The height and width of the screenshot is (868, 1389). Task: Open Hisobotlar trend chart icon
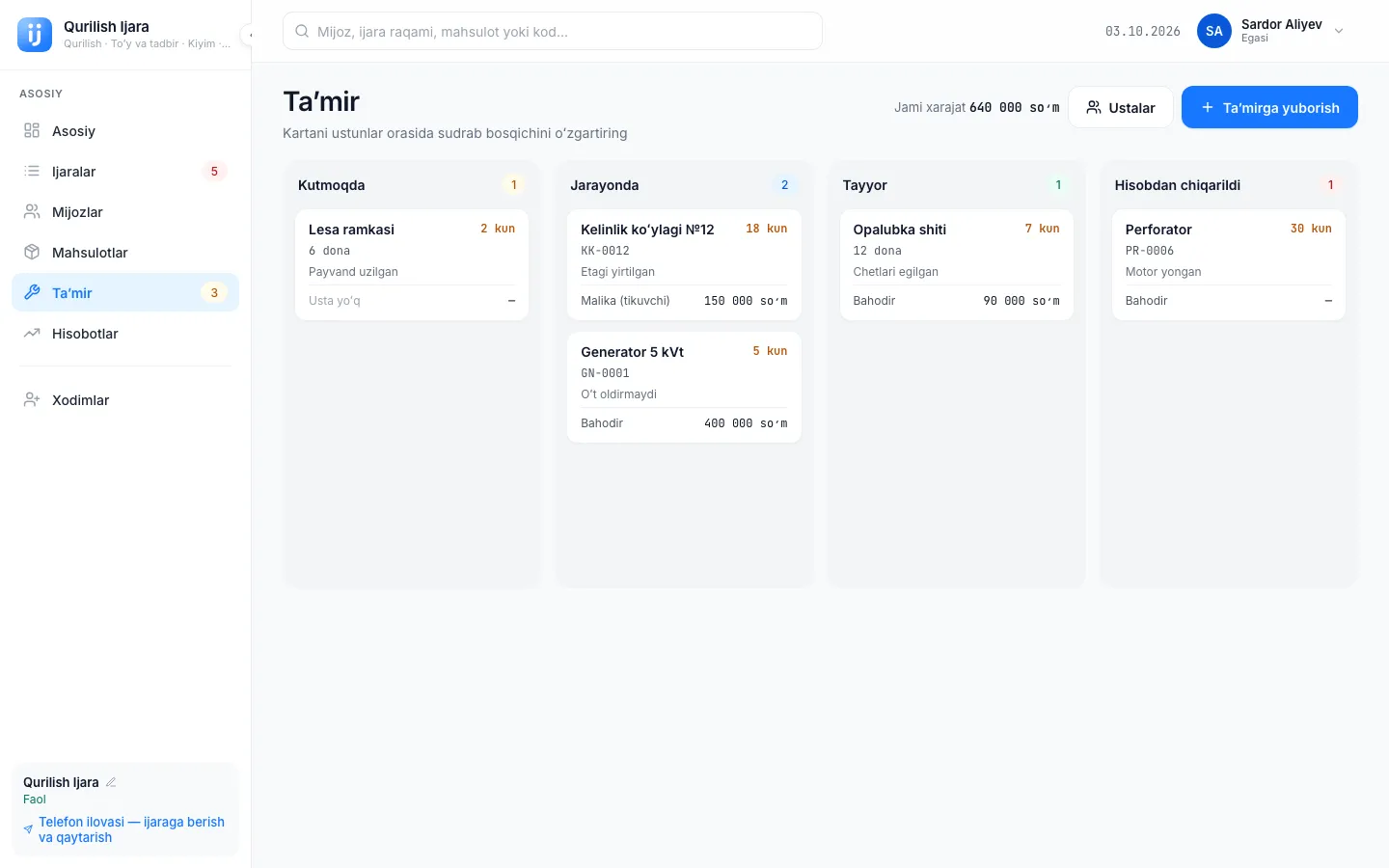tap(32, 334)
